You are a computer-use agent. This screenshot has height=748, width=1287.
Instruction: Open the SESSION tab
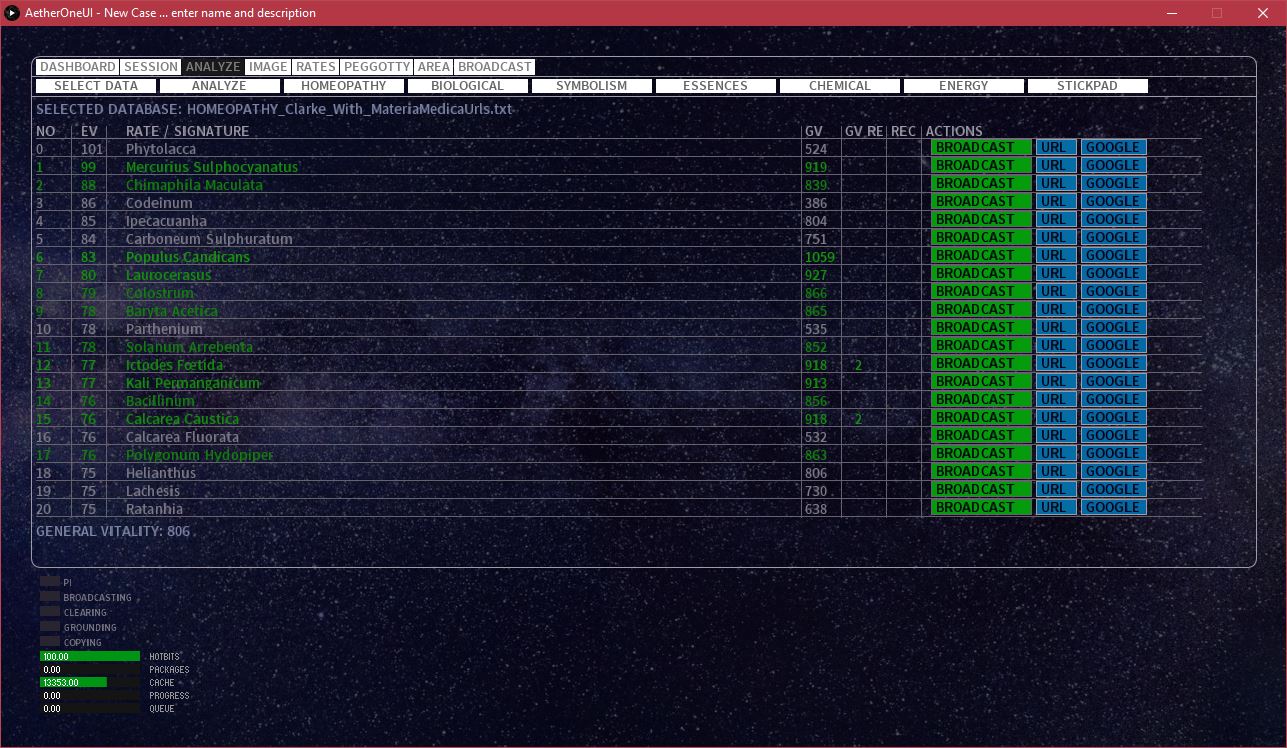click(x=150, y=66)
